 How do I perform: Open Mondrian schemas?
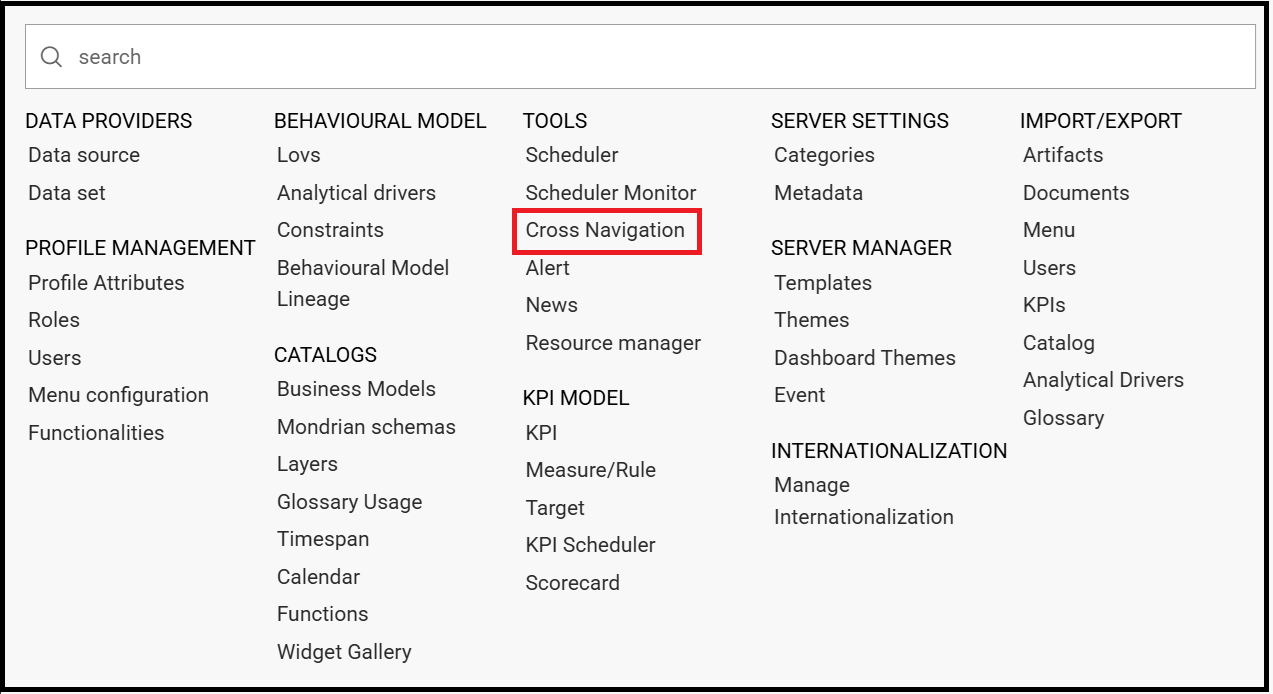point(366,427)
